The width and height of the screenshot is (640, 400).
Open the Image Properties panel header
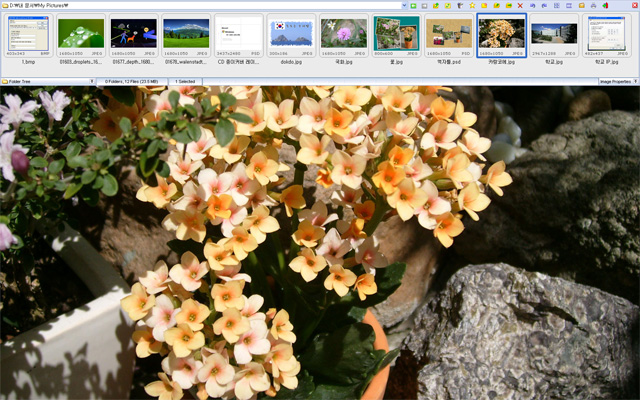(x=618, y=82)
